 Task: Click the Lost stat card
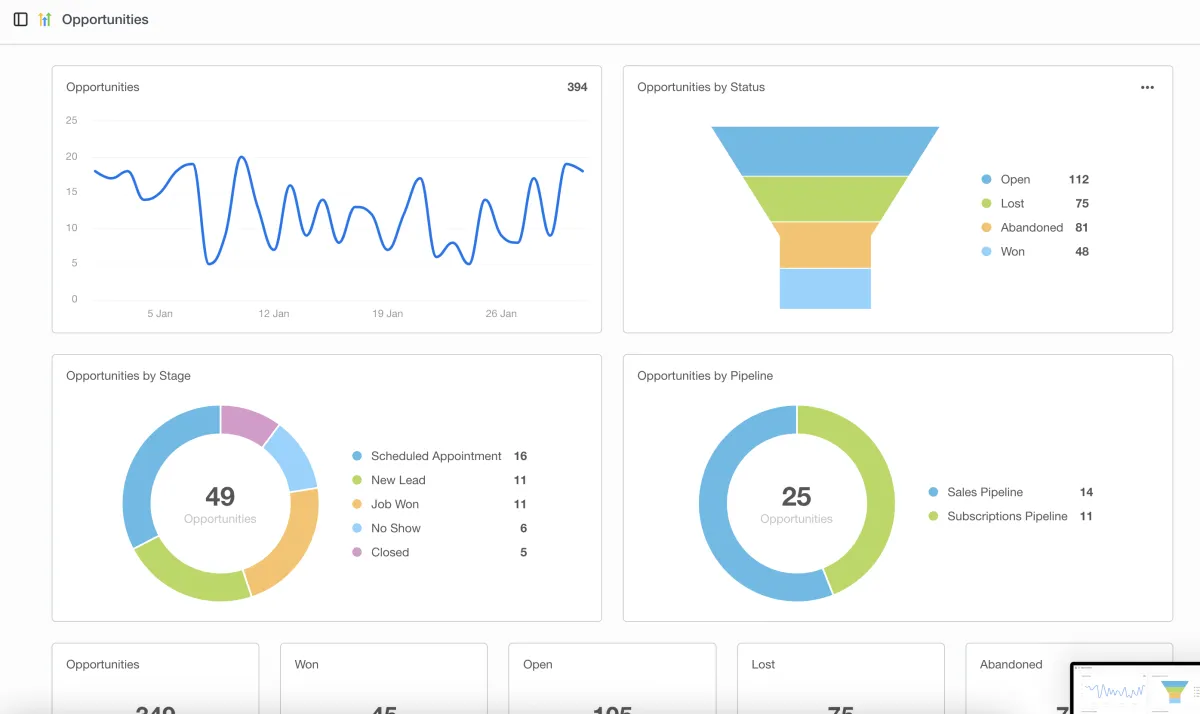pyautogui.click(x=840, y=679)
